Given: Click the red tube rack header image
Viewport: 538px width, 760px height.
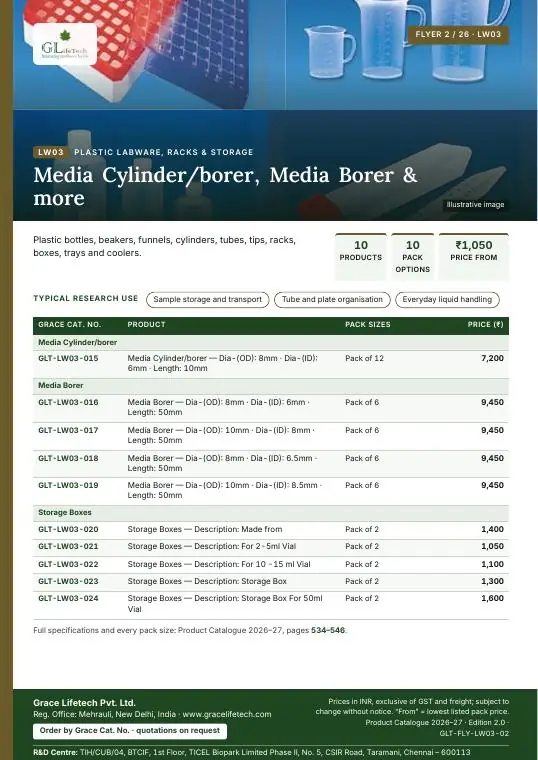Looking at the screenshot, I should (x=149, y=54).
